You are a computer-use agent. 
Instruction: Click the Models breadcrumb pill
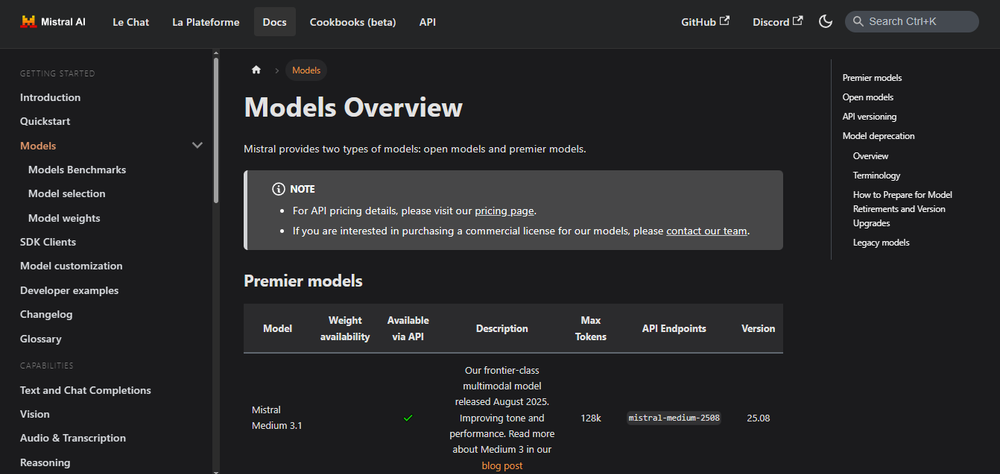(306, 70)
